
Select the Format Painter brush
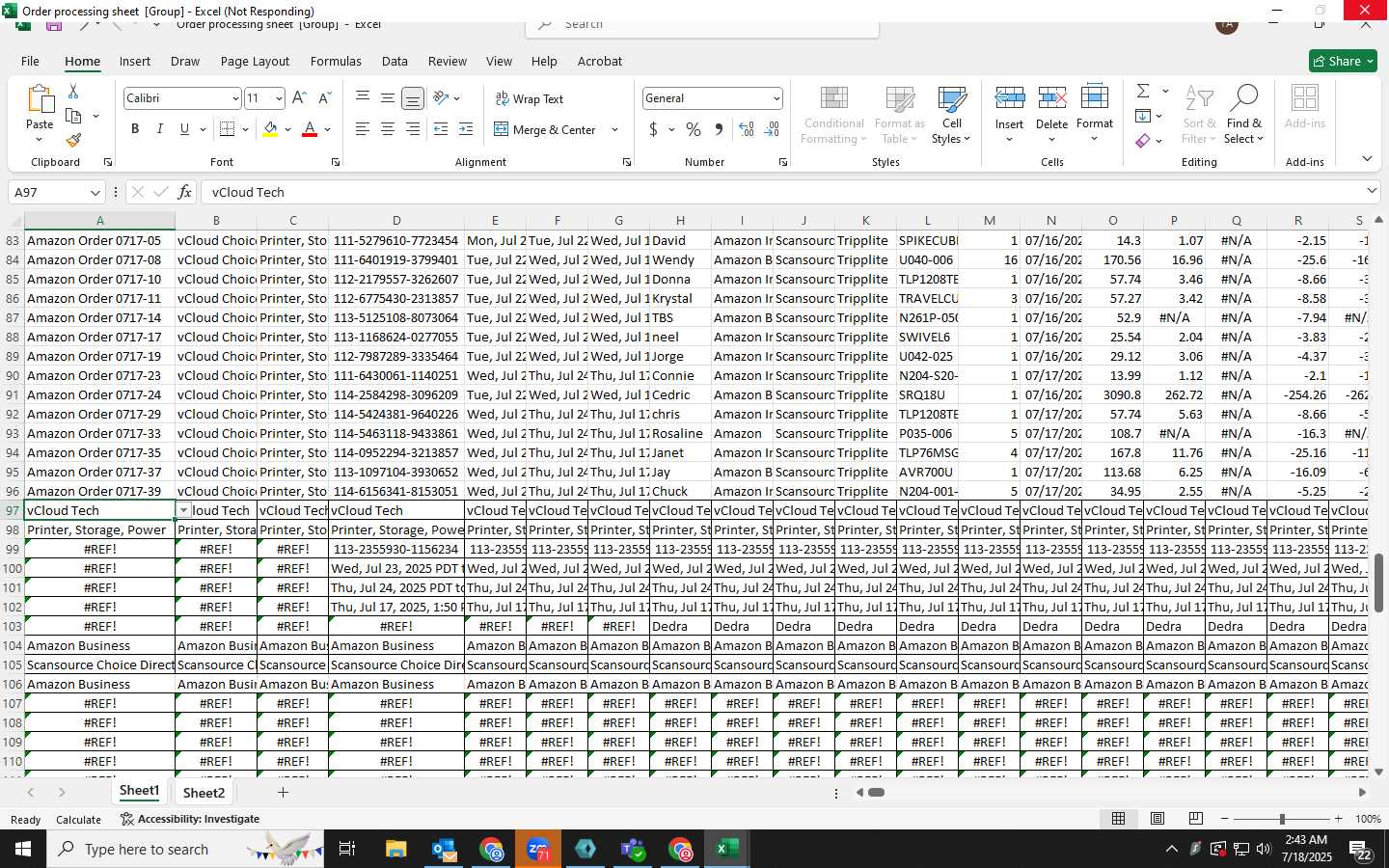tap(73, 141)
